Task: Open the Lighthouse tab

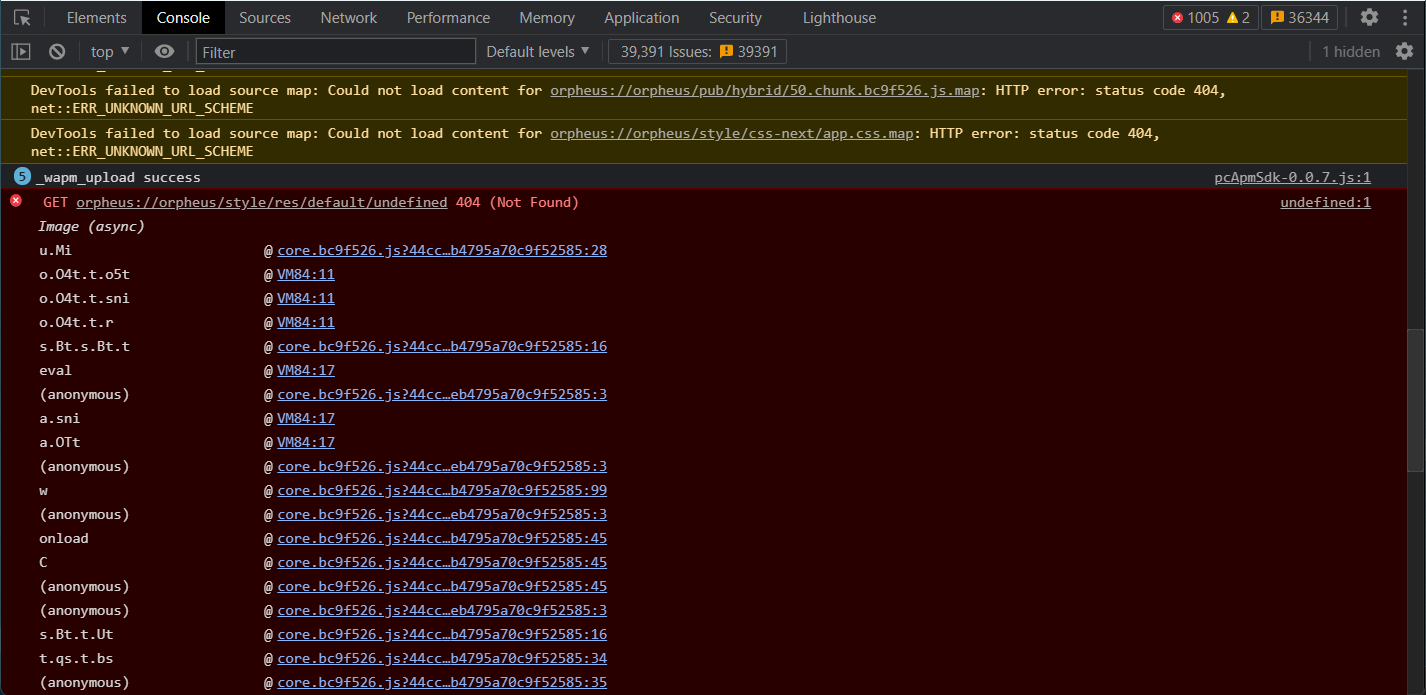Action: pyautogui.click(x=839, y=17)
